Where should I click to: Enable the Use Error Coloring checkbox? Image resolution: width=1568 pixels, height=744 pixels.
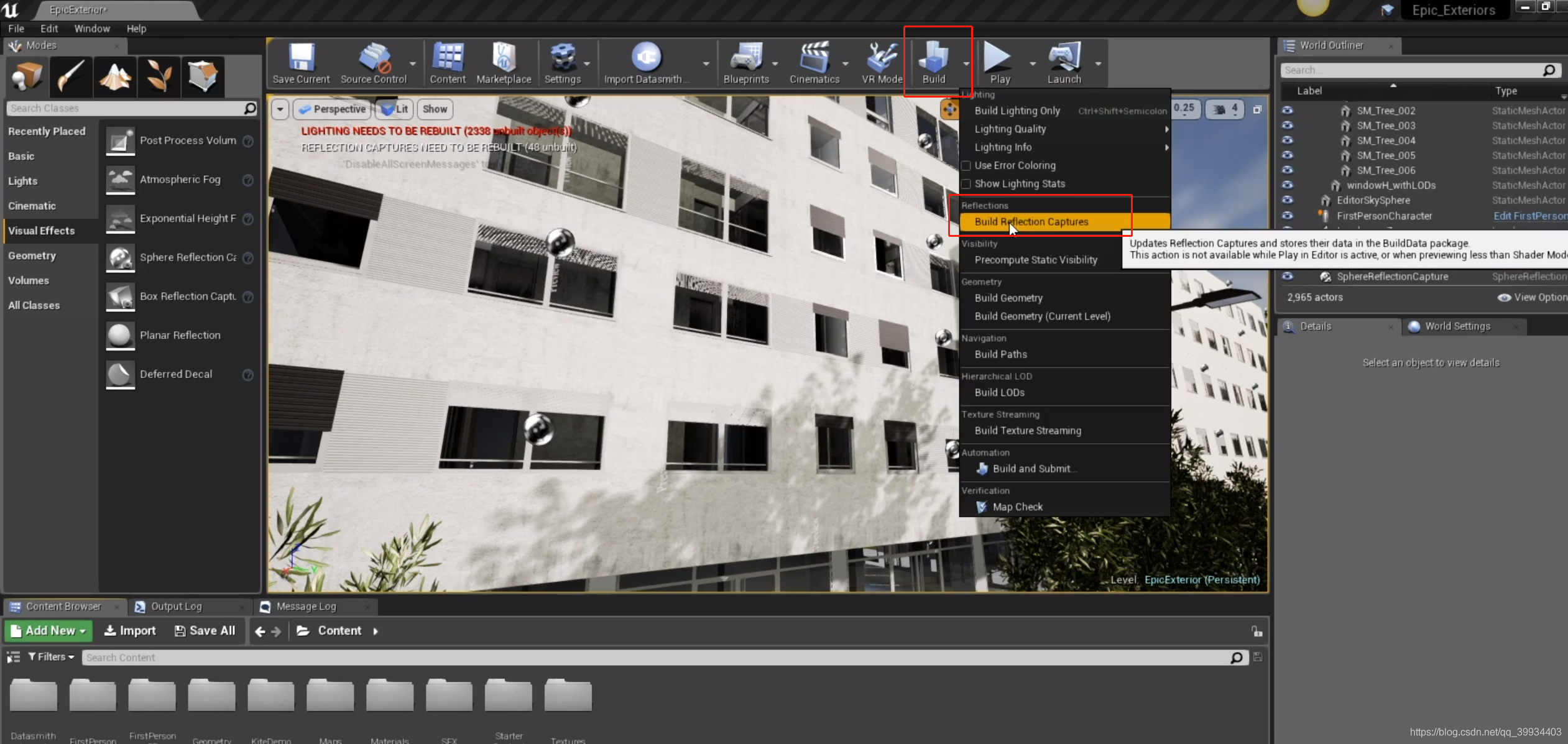pyautogui.click(x=966, y=165)
